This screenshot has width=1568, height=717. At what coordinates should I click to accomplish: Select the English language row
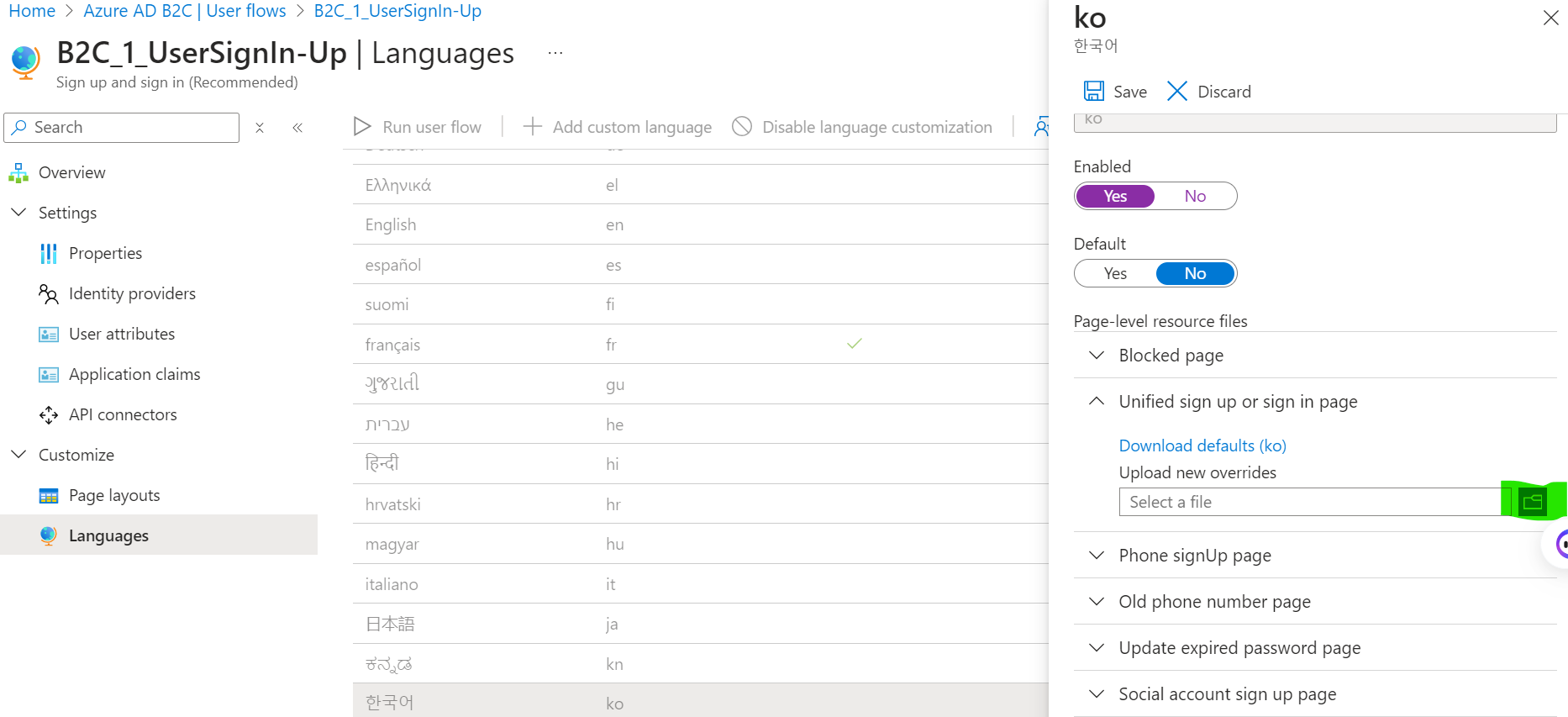701,224
